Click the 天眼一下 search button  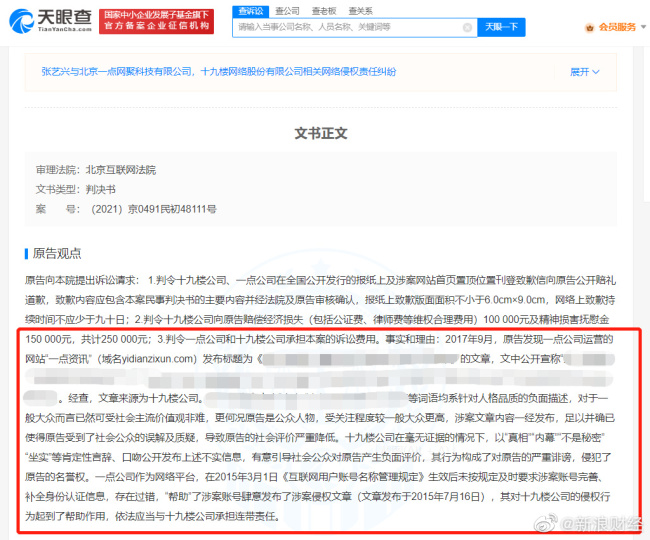[x=501, y=27]
